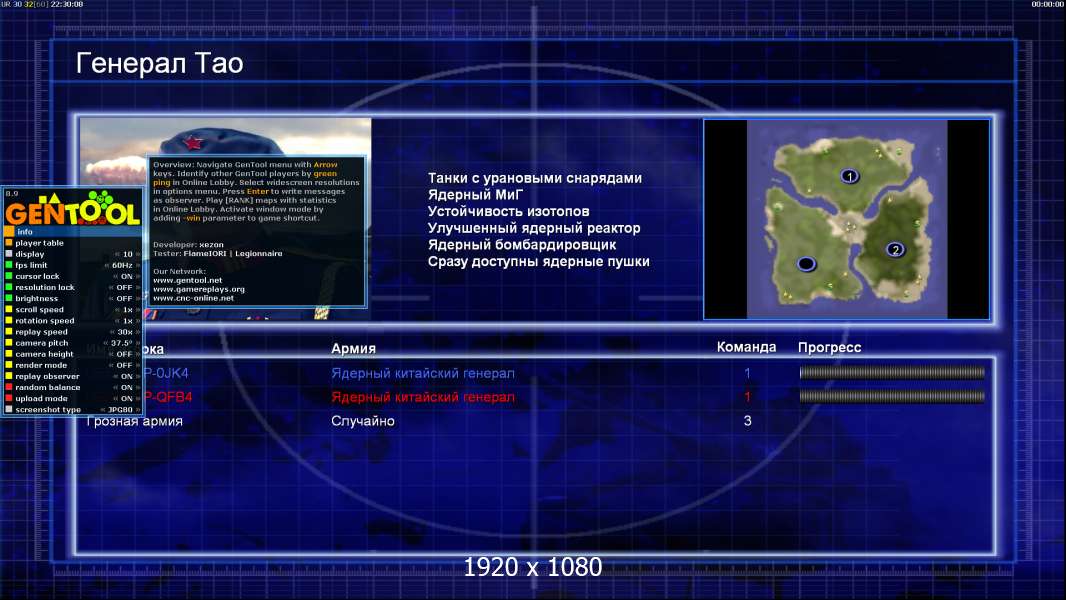Click the general portrait image
This screenshot has height=600, width=1066.
[x=226, y=219]
